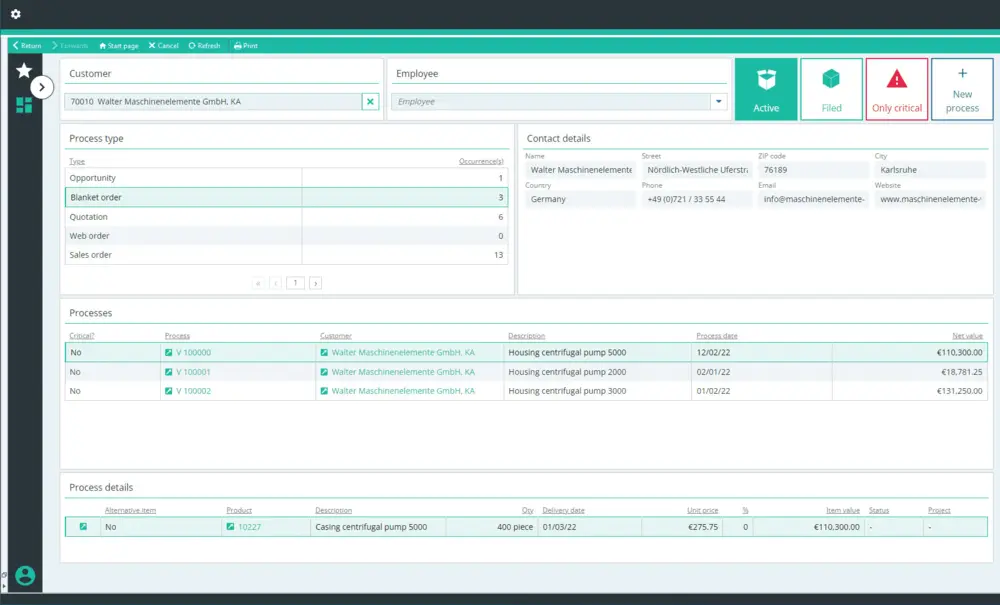Sort details by Alternative item header
The image size is (1000, 605).
pyautogui.click(x=130, y=511)
